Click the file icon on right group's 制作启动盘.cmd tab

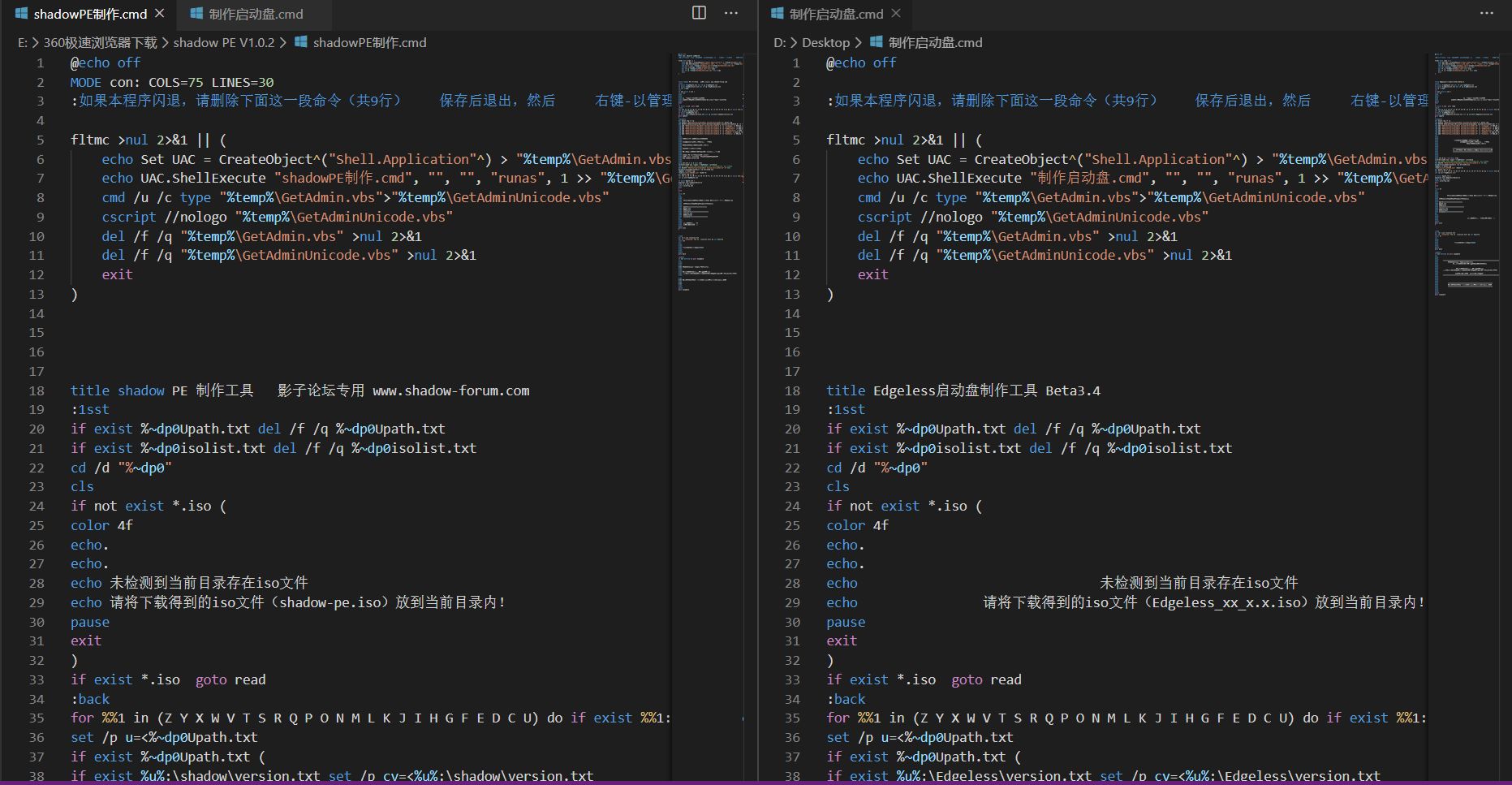tap(778, 13)
